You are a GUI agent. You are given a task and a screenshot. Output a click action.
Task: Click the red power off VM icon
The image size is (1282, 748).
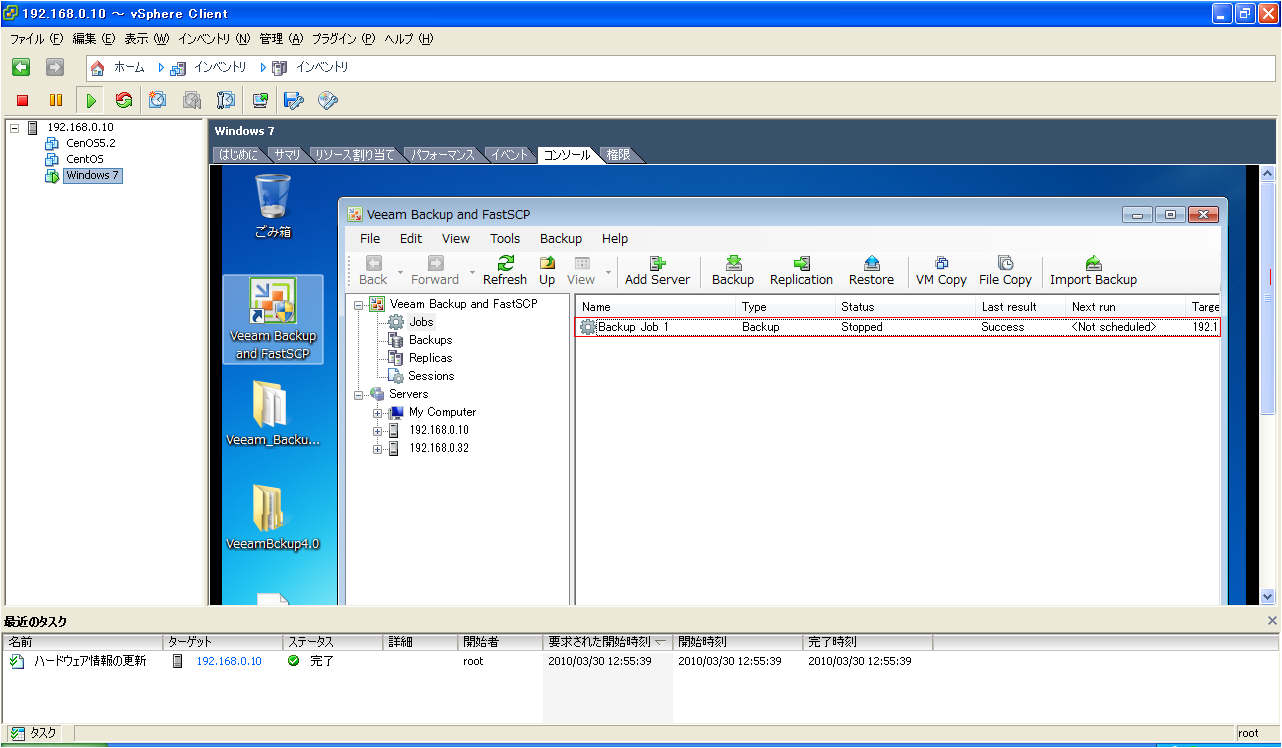(x=23, y=100)
